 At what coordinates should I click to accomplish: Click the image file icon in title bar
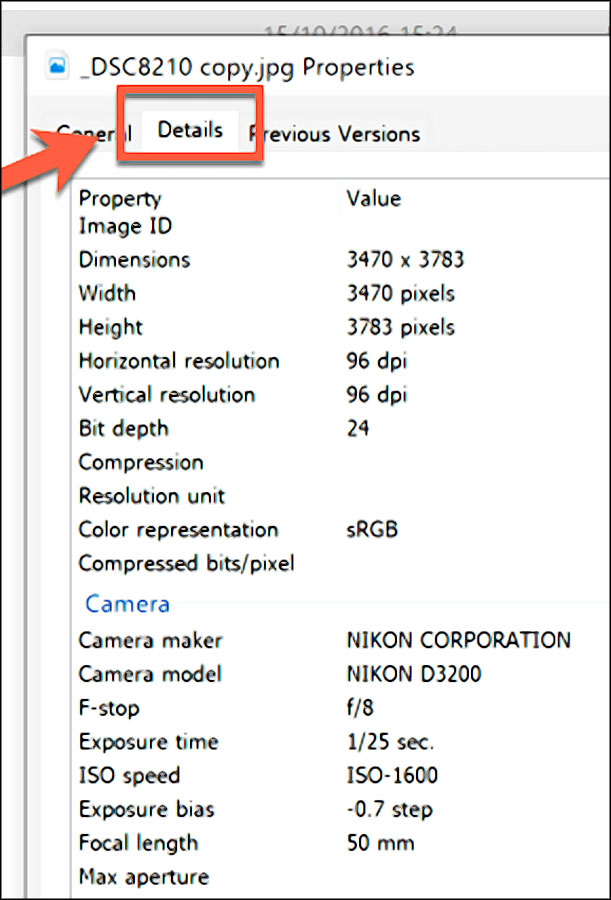[56, 67]
